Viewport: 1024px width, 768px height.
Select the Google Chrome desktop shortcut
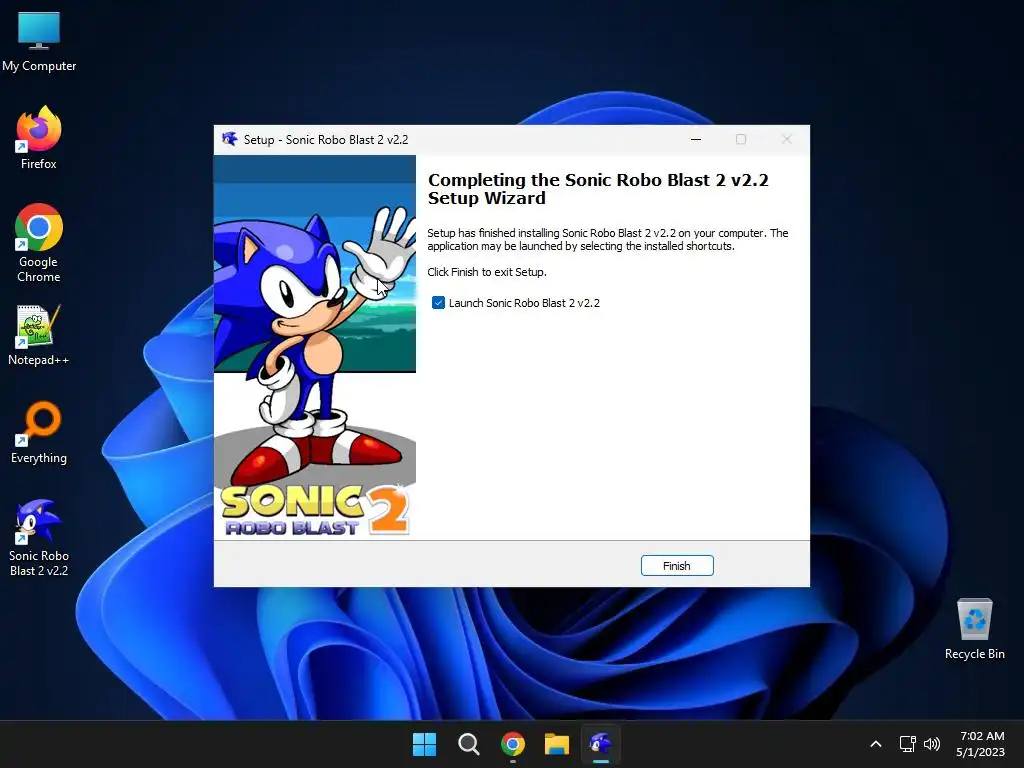[39, 243]
